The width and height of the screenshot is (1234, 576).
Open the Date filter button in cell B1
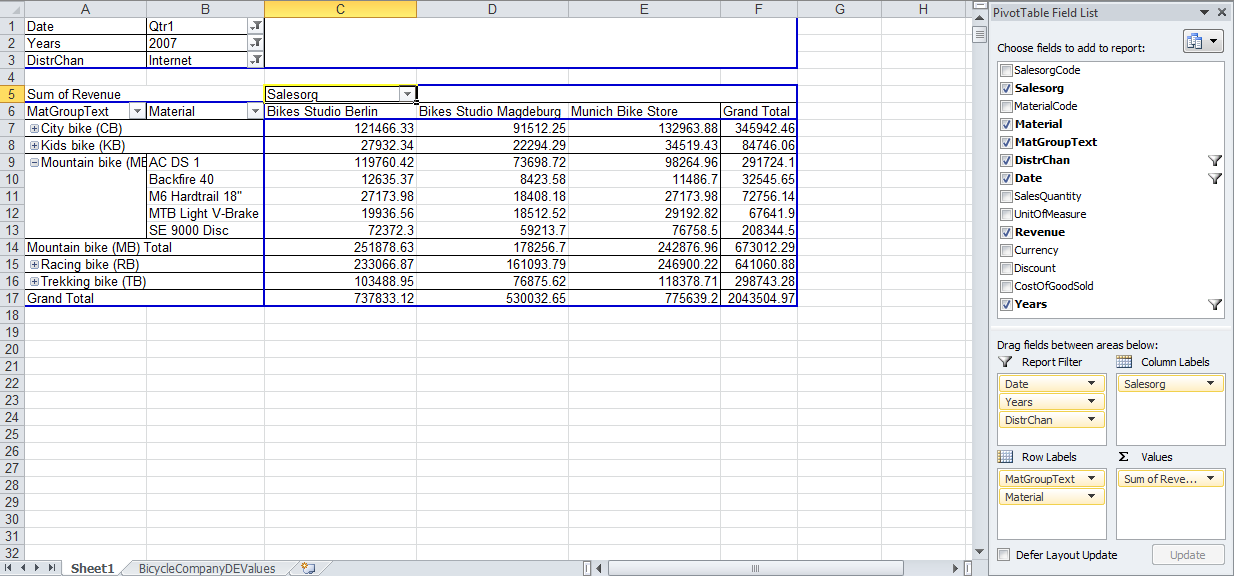point(255,26)
